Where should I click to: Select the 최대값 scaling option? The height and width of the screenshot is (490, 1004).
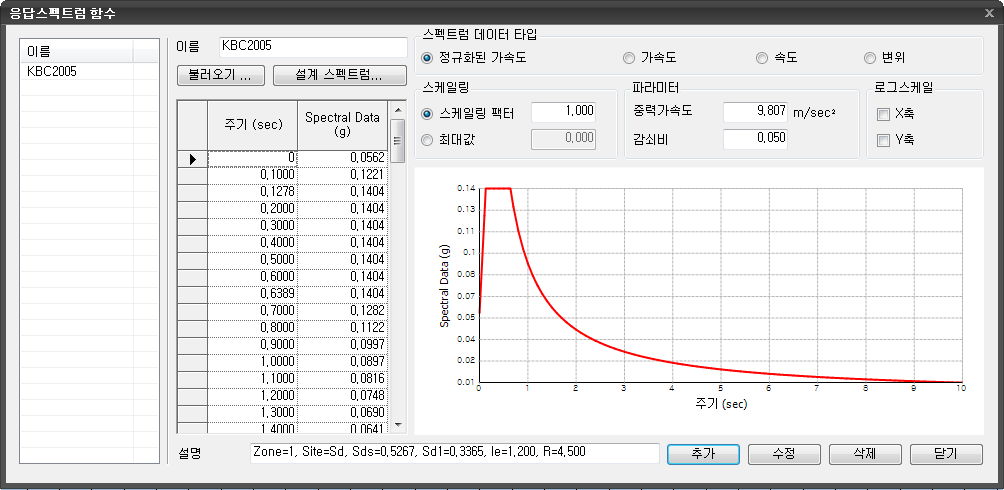430,139
